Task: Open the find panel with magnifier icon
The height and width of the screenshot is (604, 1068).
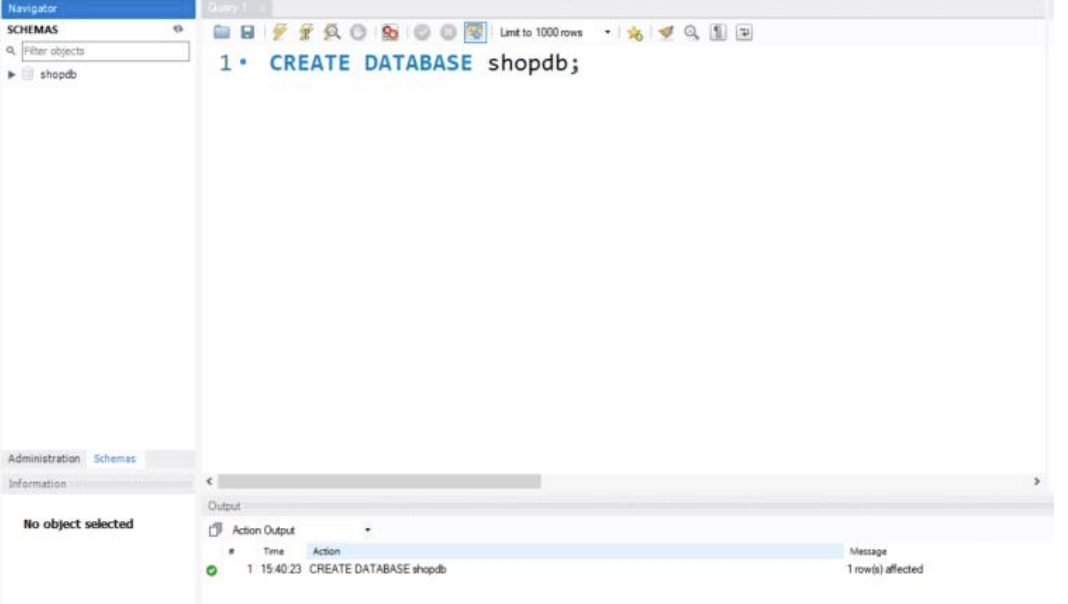Action: point(691,32)
